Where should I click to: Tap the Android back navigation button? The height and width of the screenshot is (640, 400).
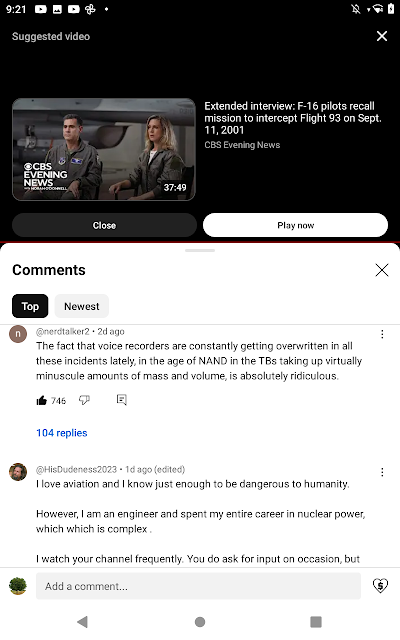[x=82, y=622]
